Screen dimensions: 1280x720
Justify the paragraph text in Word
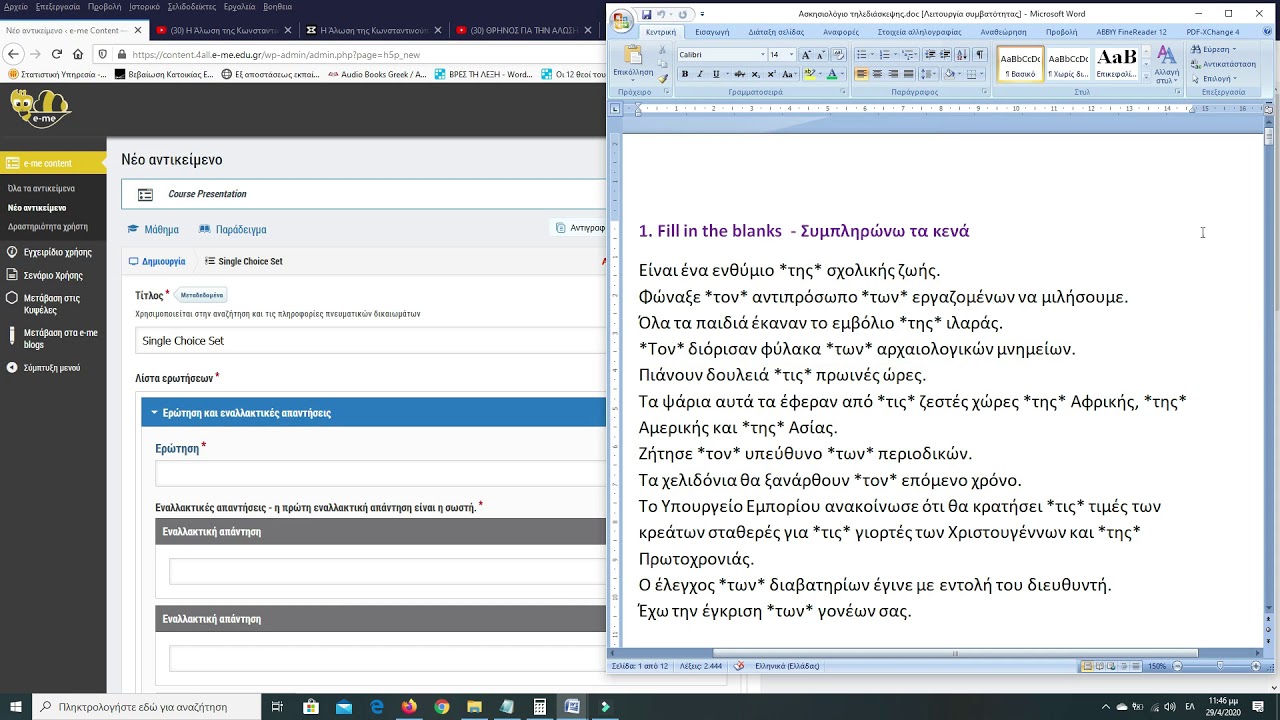click(908, 74)
